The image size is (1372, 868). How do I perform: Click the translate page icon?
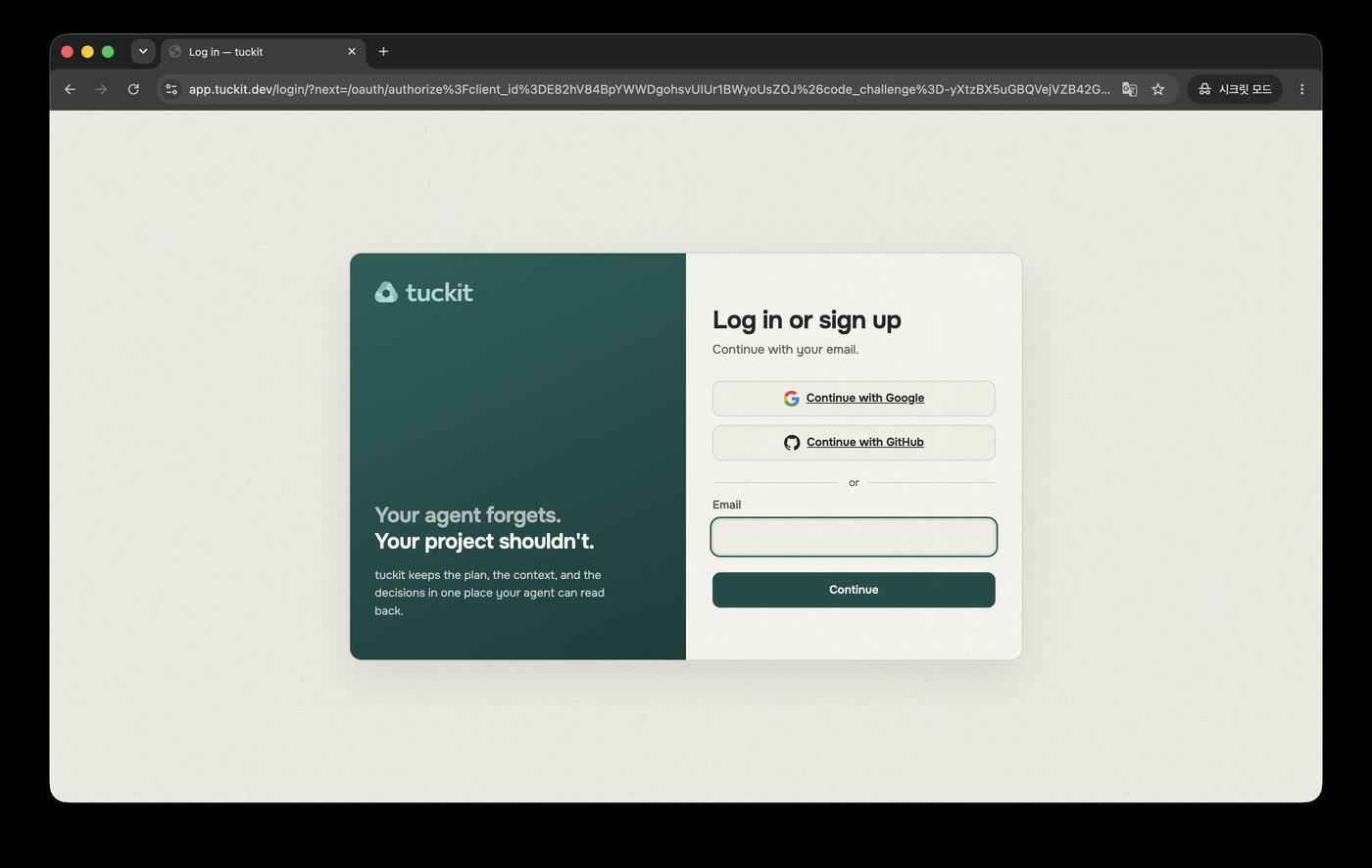click(x=1130, y=89)
